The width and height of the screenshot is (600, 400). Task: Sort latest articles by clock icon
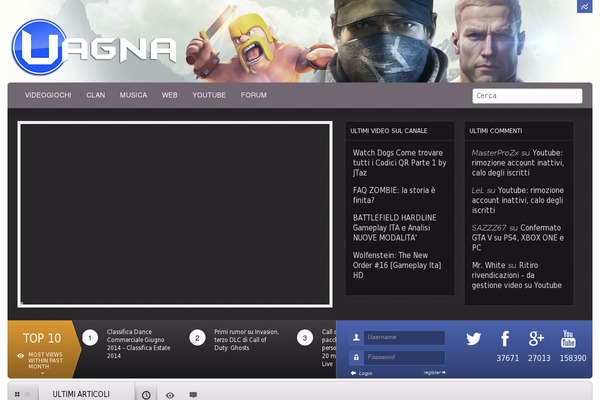coord(146,395)
